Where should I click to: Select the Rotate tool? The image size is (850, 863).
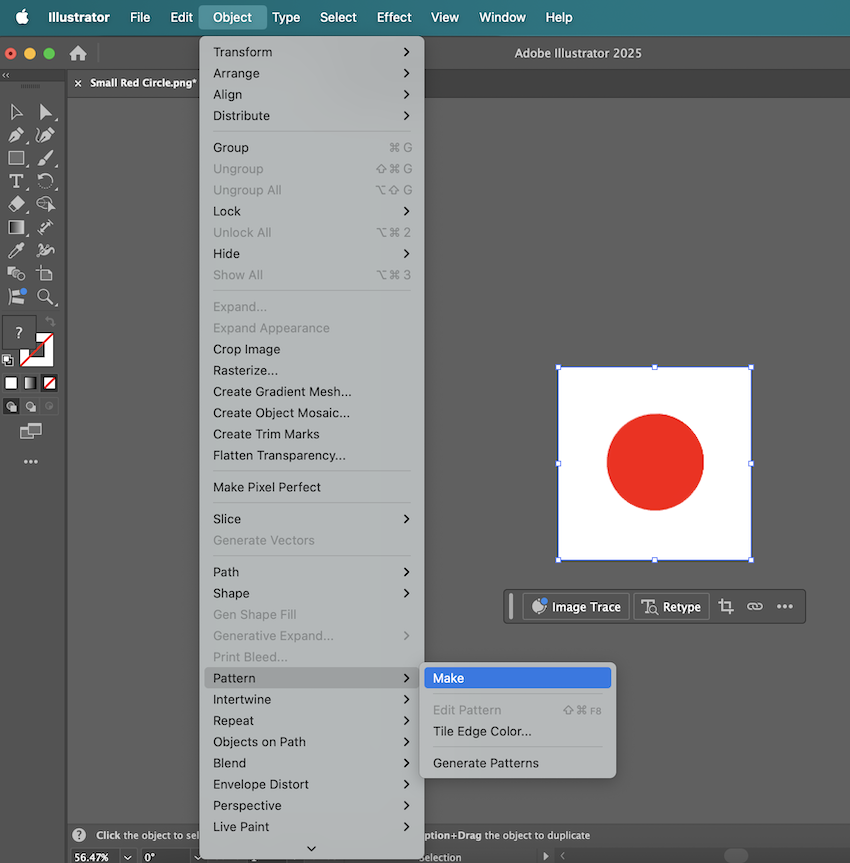[46, 181]
